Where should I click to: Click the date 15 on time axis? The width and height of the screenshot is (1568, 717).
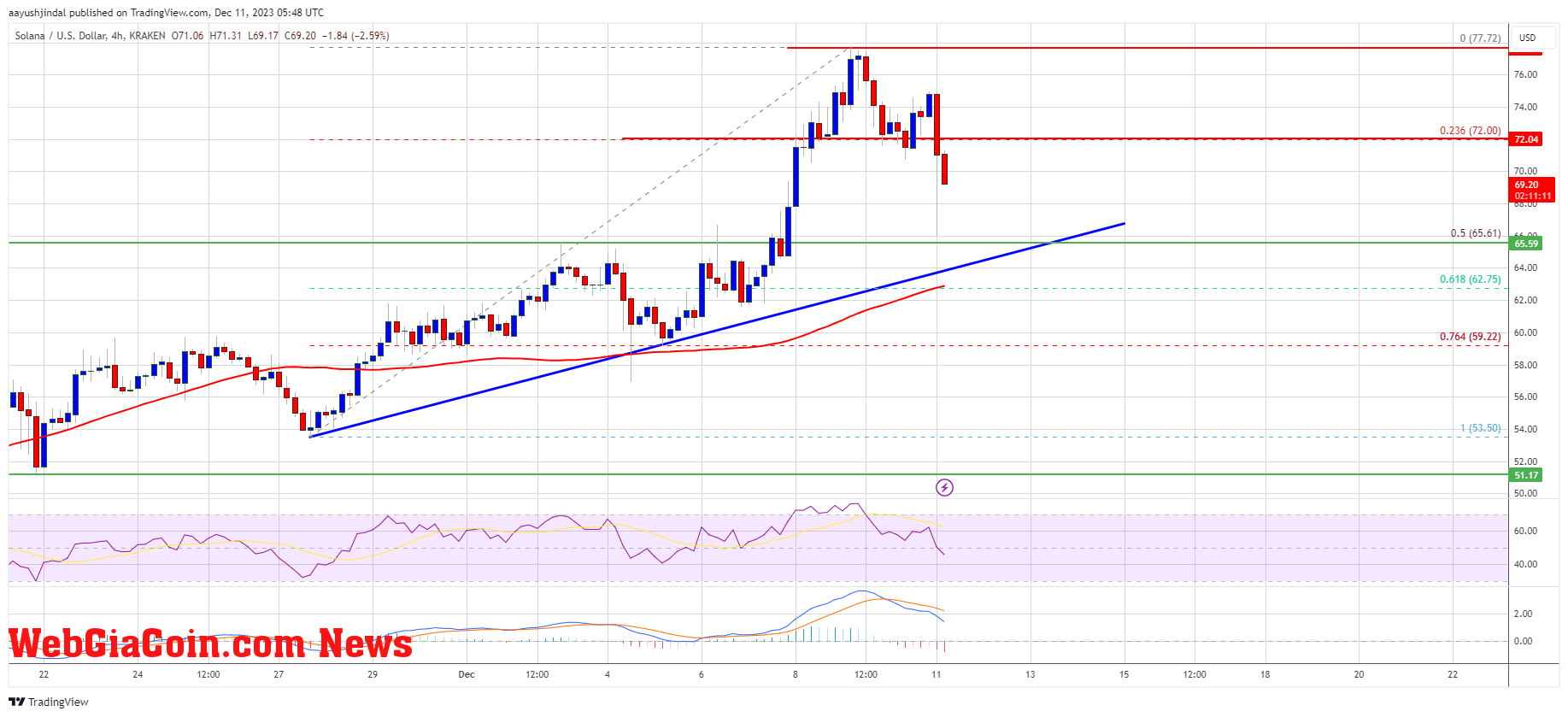1124,674
